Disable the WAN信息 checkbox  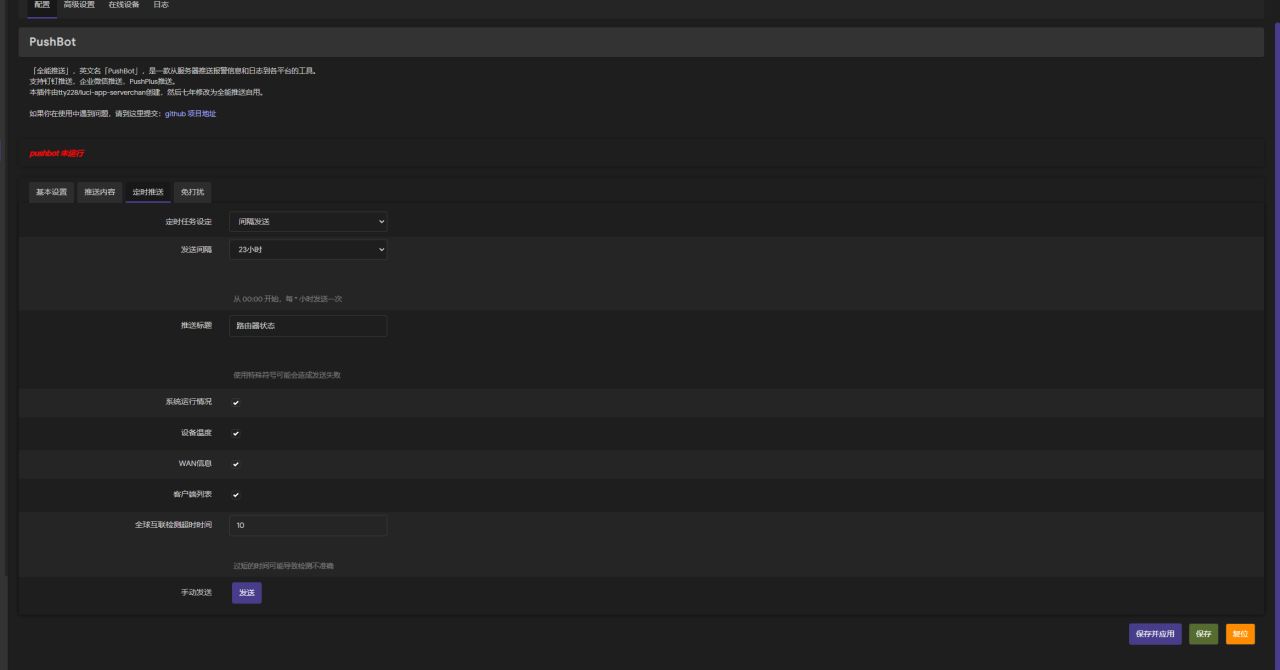[236, 464]
